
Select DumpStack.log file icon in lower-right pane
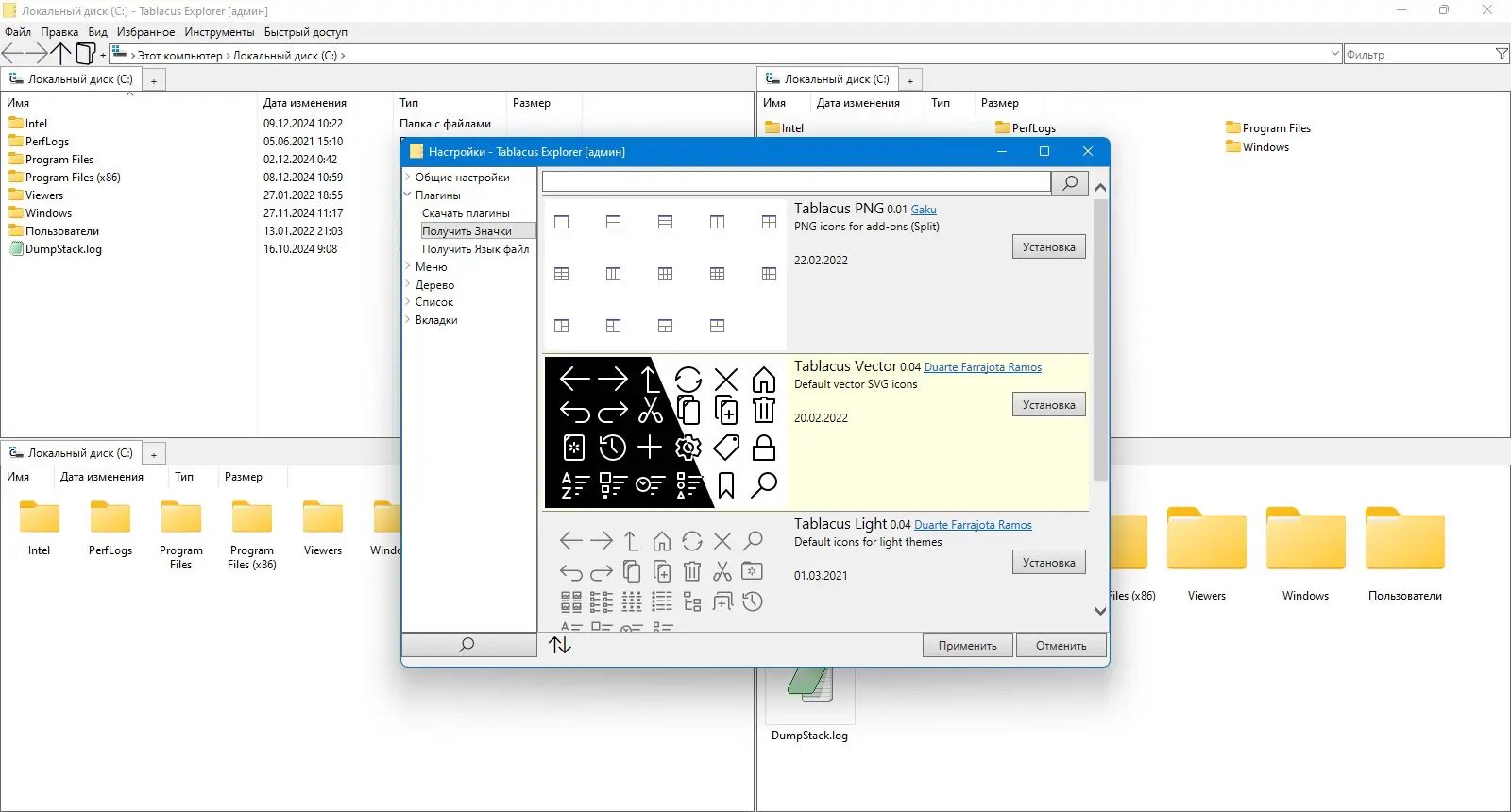pos(810,685)
